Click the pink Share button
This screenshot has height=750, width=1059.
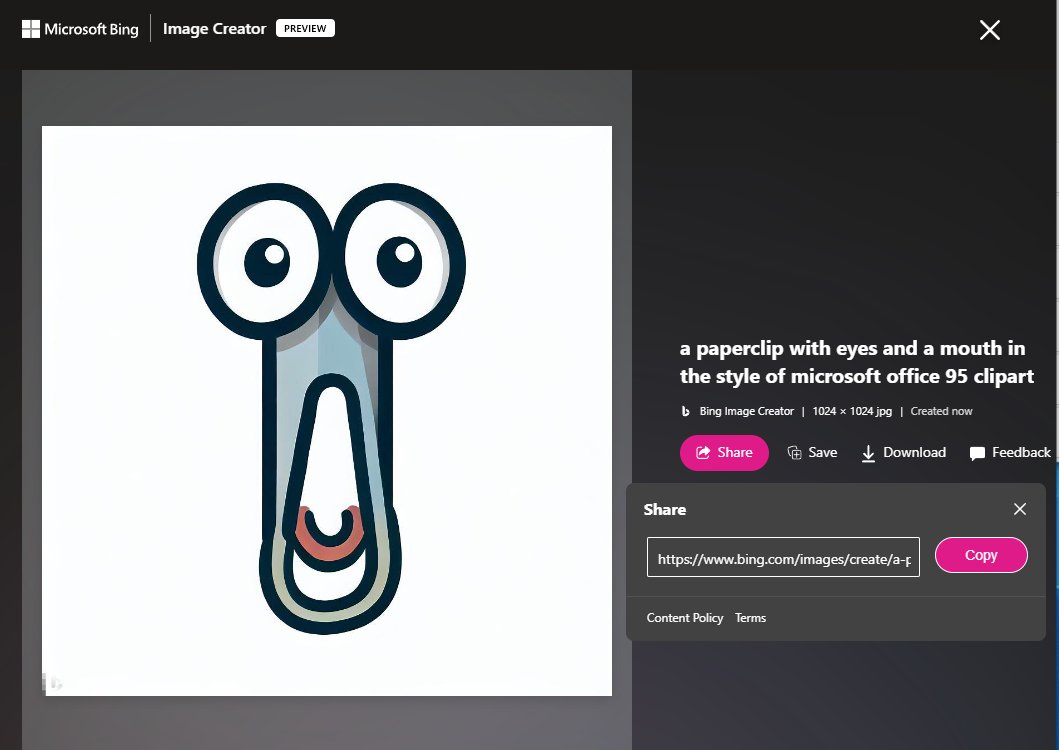[x=724, y=453]
